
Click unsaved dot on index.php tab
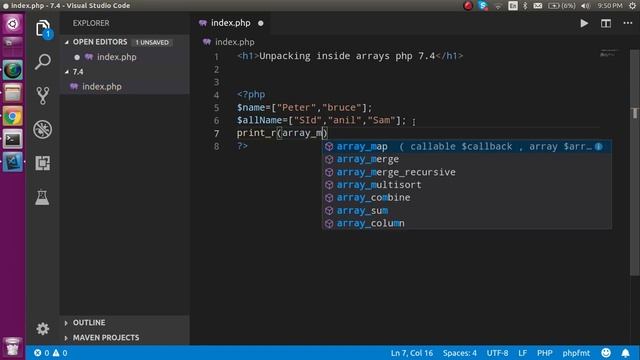[x=261, y=23]
